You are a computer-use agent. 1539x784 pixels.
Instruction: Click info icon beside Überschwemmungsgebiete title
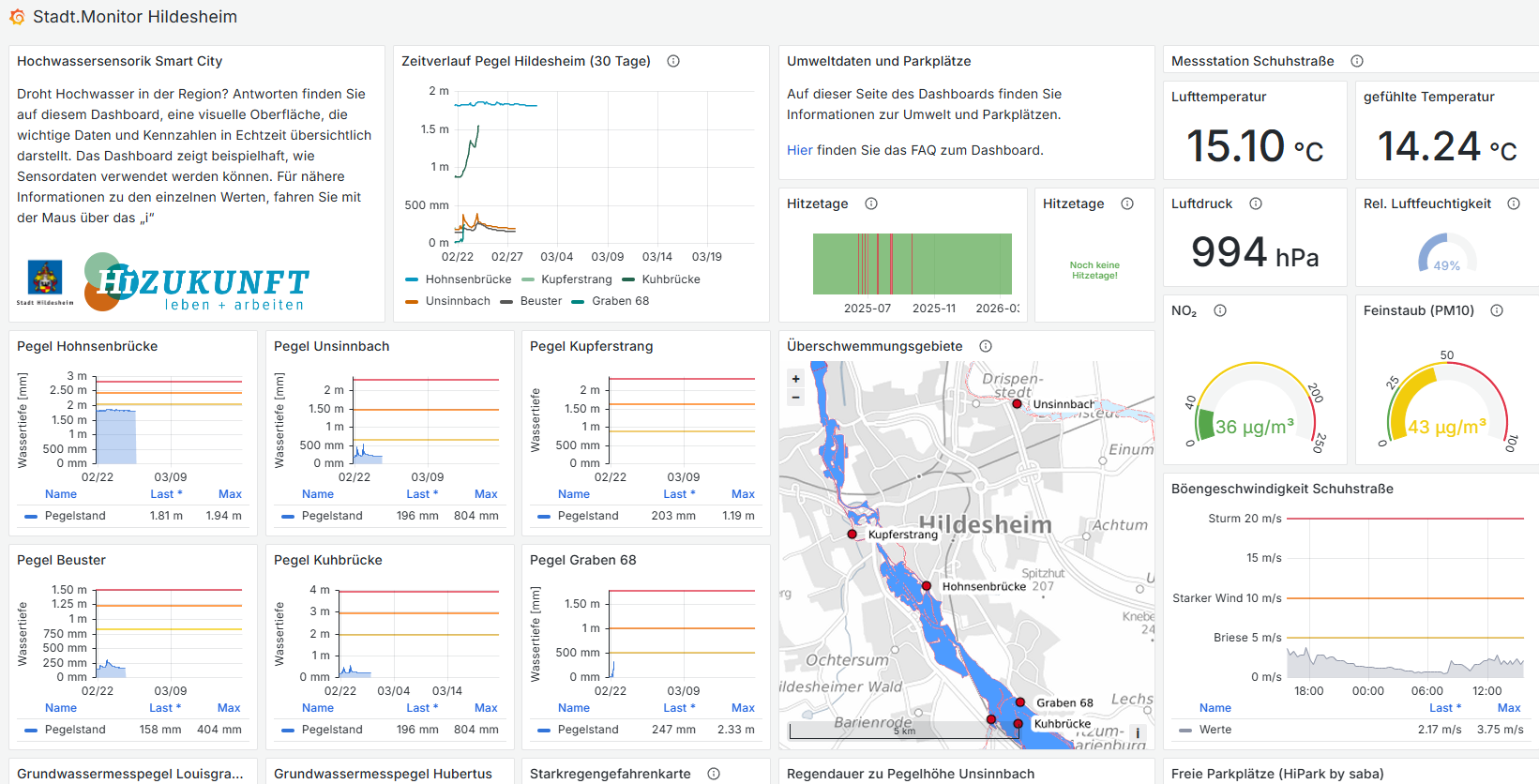(986, 346)
